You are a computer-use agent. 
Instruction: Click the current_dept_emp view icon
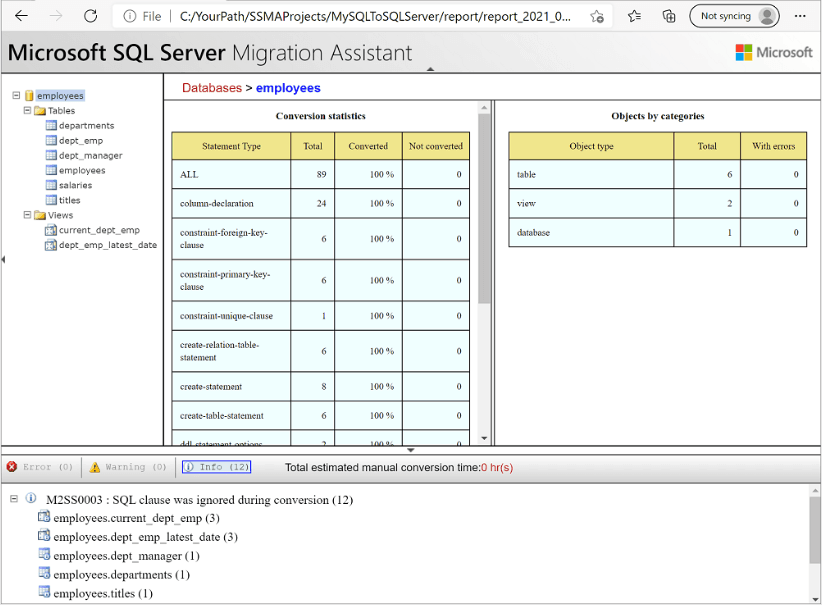pyautogui.click(x=51, y=230)
